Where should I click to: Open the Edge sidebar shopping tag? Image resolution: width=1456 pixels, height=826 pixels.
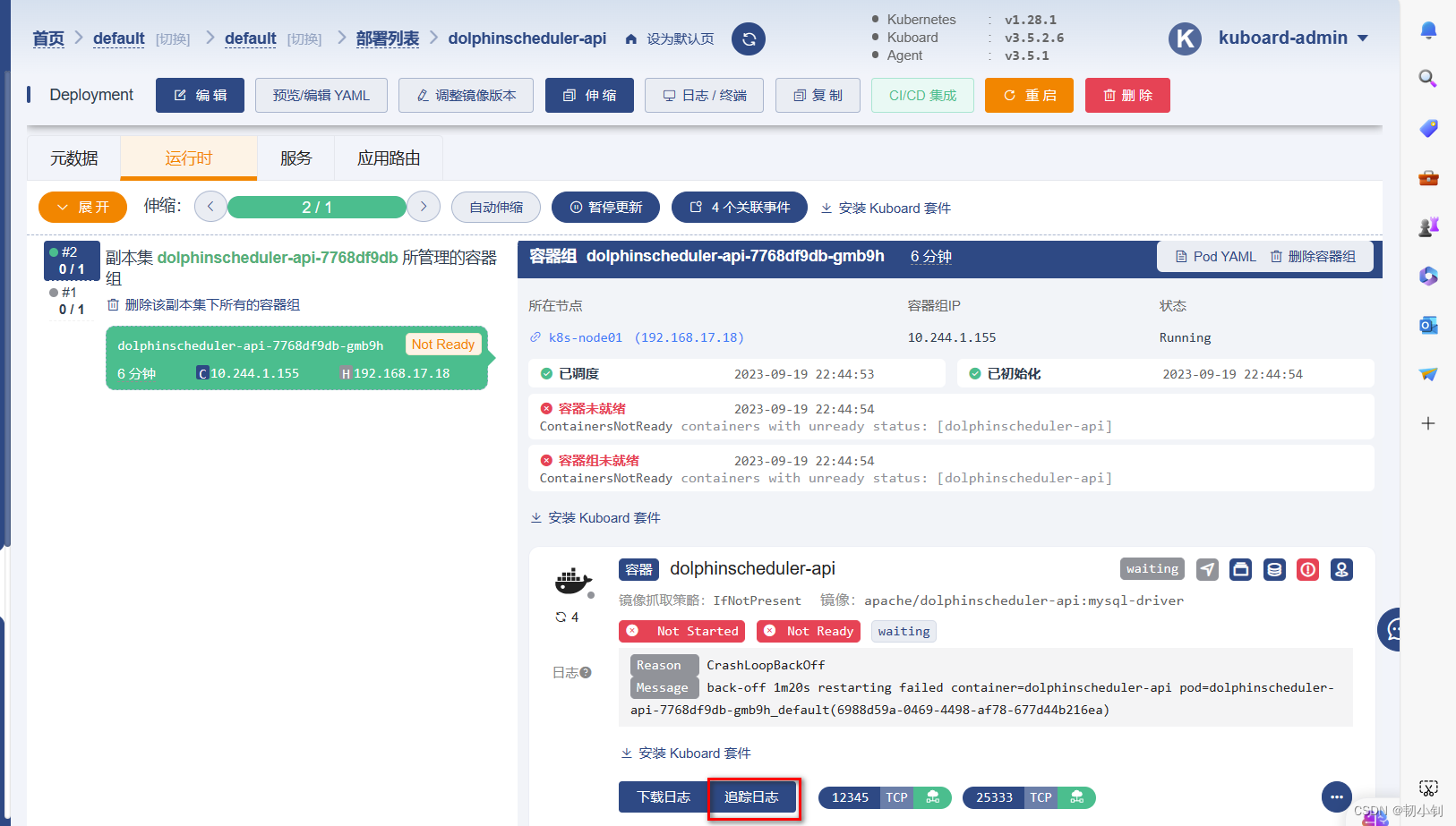(x=1428, y=128)
